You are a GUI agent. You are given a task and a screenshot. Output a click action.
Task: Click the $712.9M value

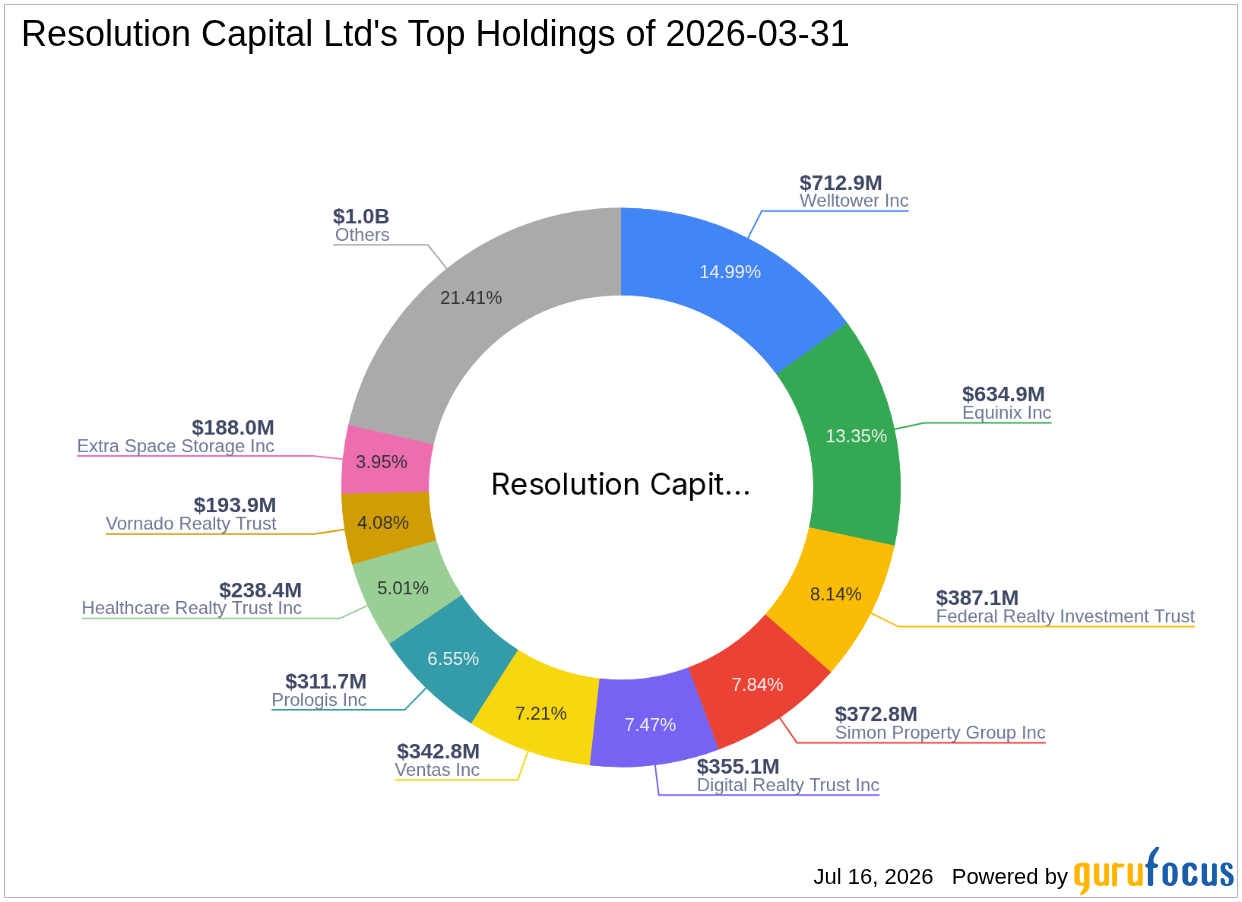(x=841, y=182)
